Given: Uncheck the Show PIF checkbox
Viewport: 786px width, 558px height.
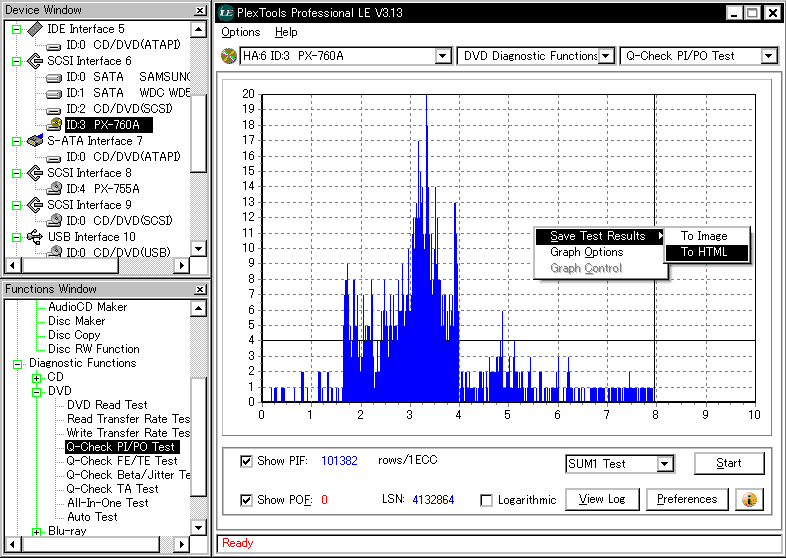Looking at the screenshot, I should (x=246, y=461).
